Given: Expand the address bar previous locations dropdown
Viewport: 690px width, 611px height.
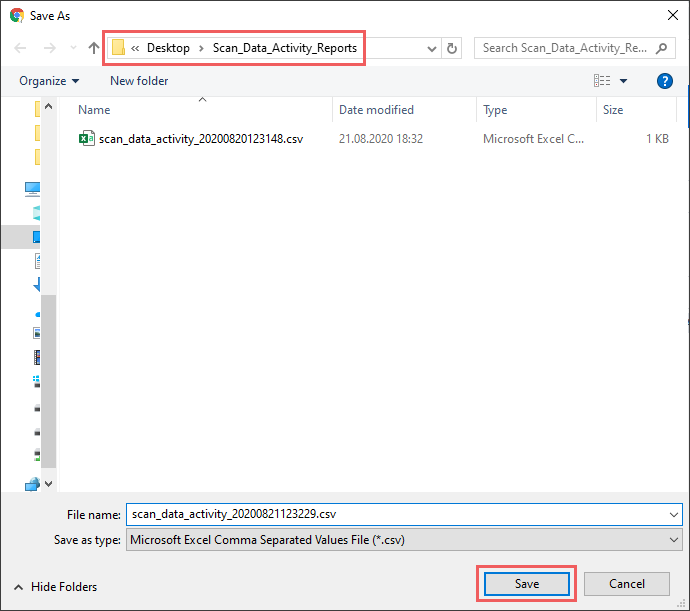Looking at the screenshot, I should coord(431,48).
